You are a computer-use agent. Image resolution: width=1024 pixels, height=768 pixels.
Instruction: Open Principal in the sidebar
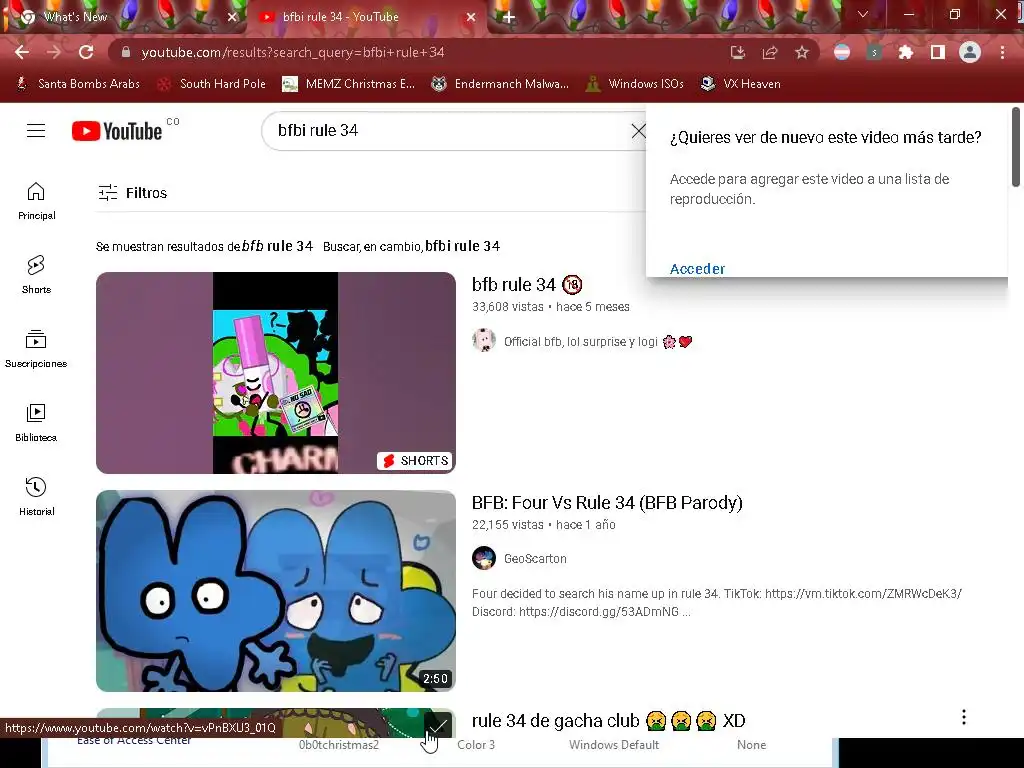pos(37,200)
